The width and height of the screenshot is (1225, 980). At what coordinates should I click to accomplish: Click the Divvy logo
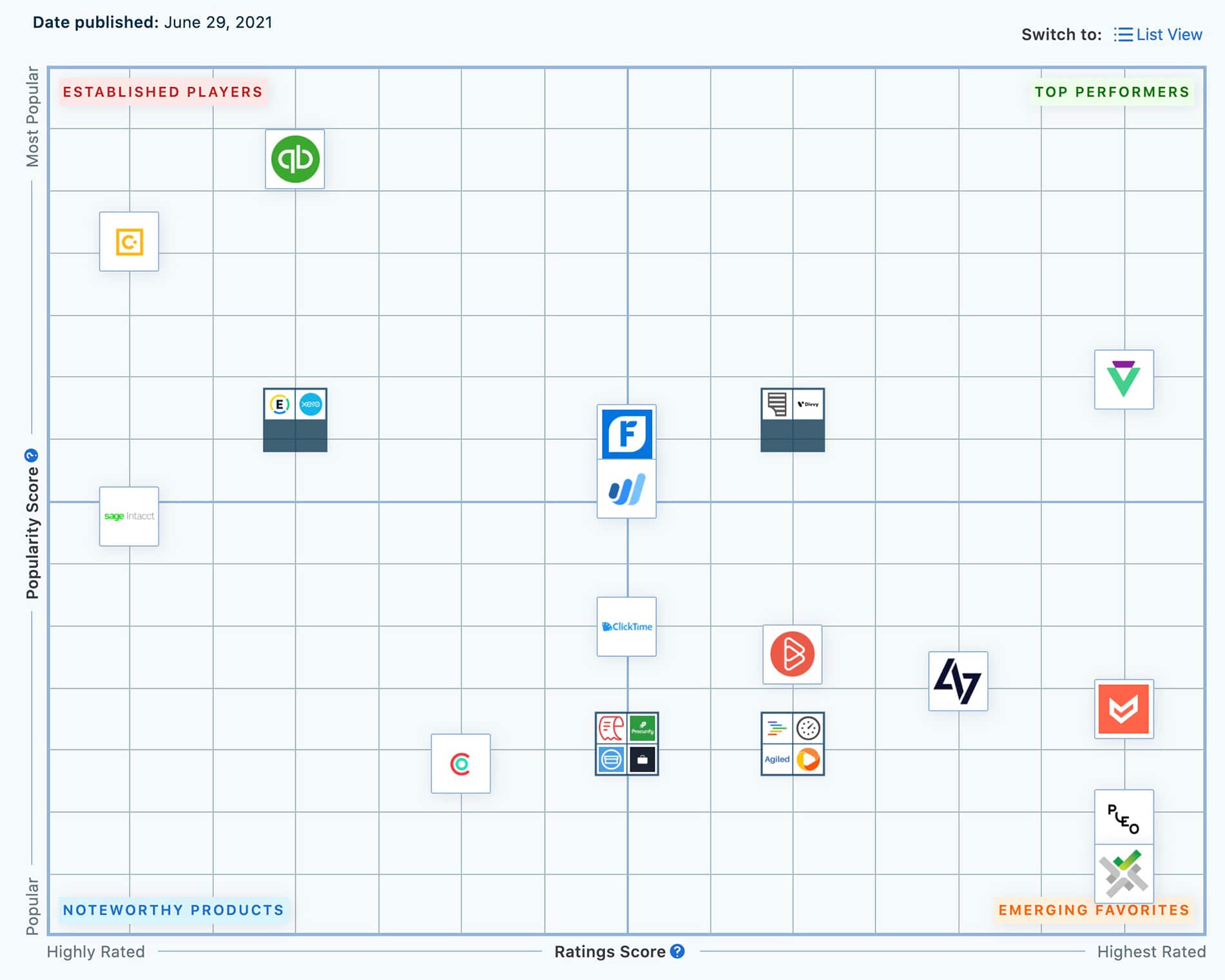(x=808, y=405)
